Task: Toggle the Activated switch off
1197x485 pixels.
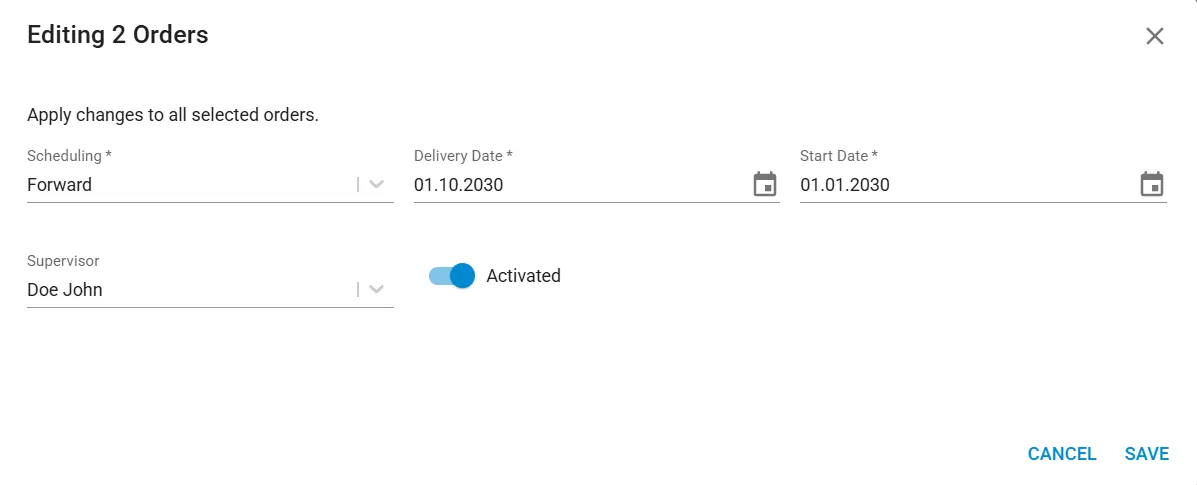Action: pyautogui.click(x=452, y=276)
